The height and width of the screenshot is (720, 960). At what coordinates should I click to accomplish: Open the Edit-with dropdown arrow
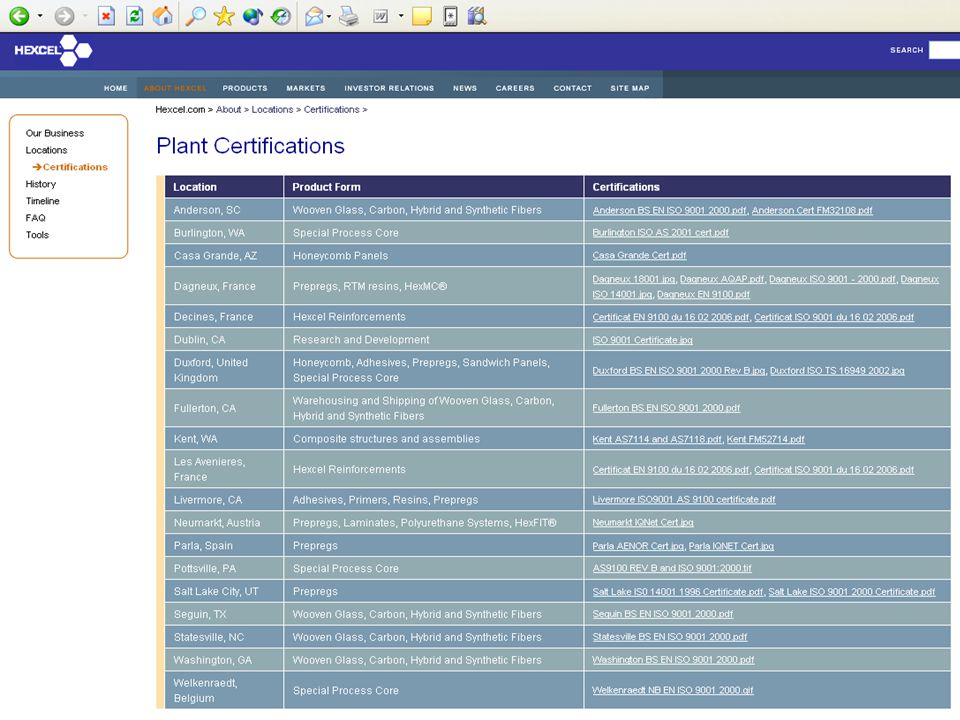tap(401, 16)
